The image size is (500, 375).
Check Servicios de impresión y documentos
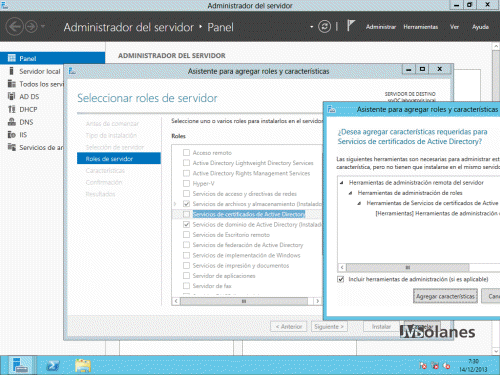pos(186,265)
